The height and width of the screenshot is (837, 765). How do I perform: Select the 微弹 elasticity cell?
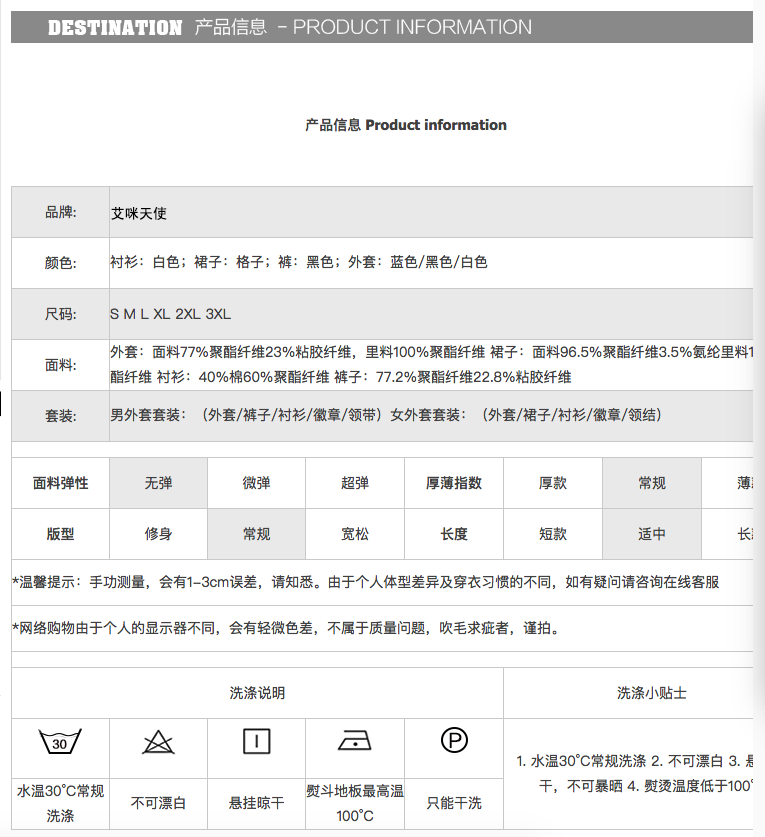pyautogui.click(x=256, y=483)
